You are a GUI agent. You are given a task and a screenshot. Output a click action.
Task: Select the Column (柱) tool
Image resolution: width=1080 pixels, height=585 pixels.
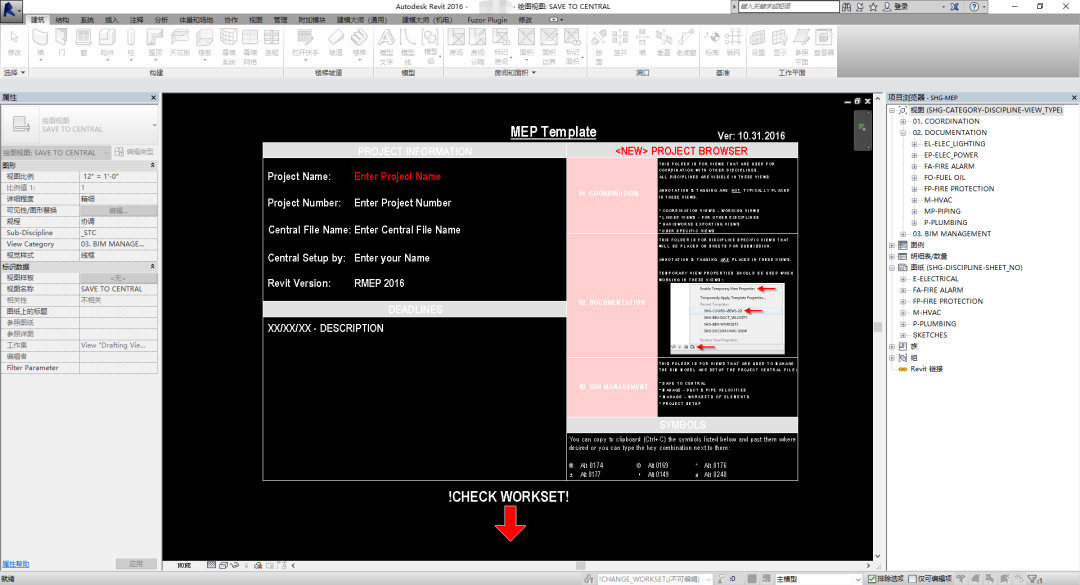click(131, 44)
